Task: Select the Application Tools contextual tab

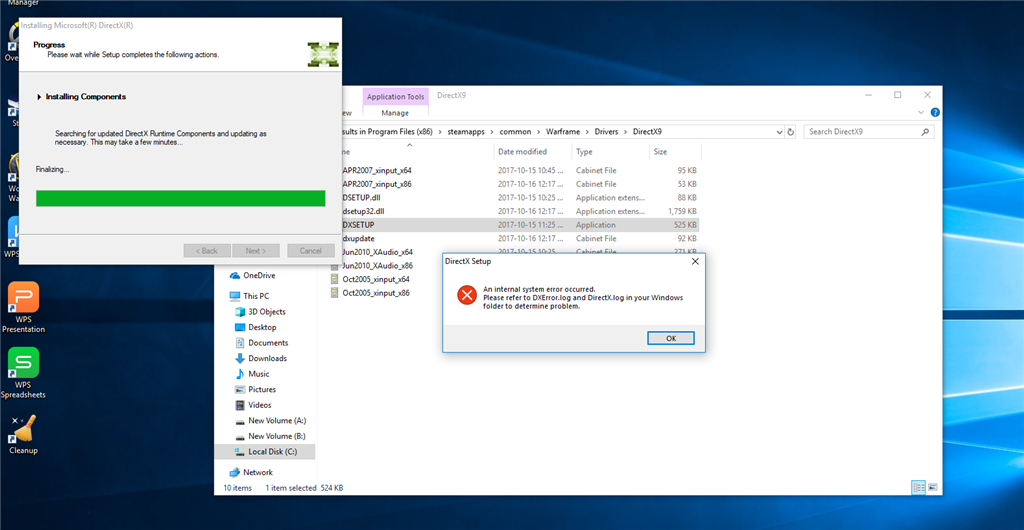Action: [395, 97]
